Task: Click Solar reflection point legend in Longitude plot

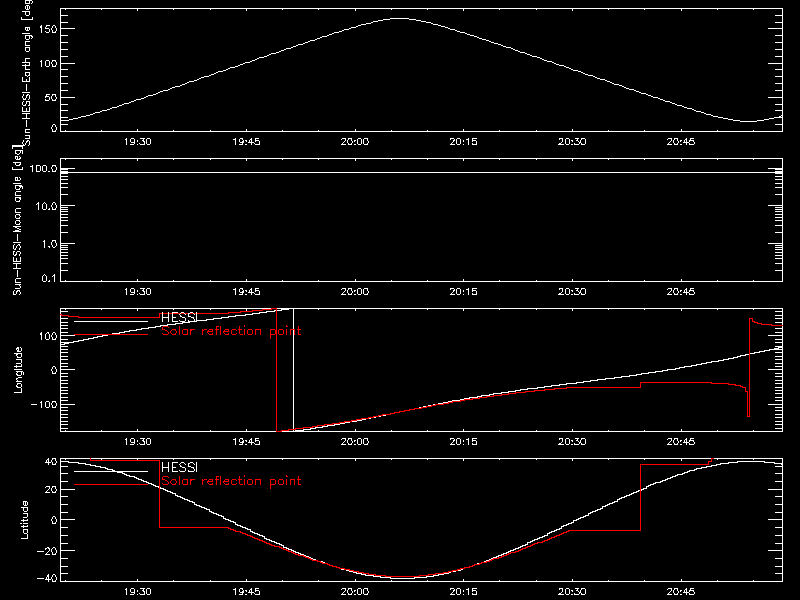Action: click(231, 331)
